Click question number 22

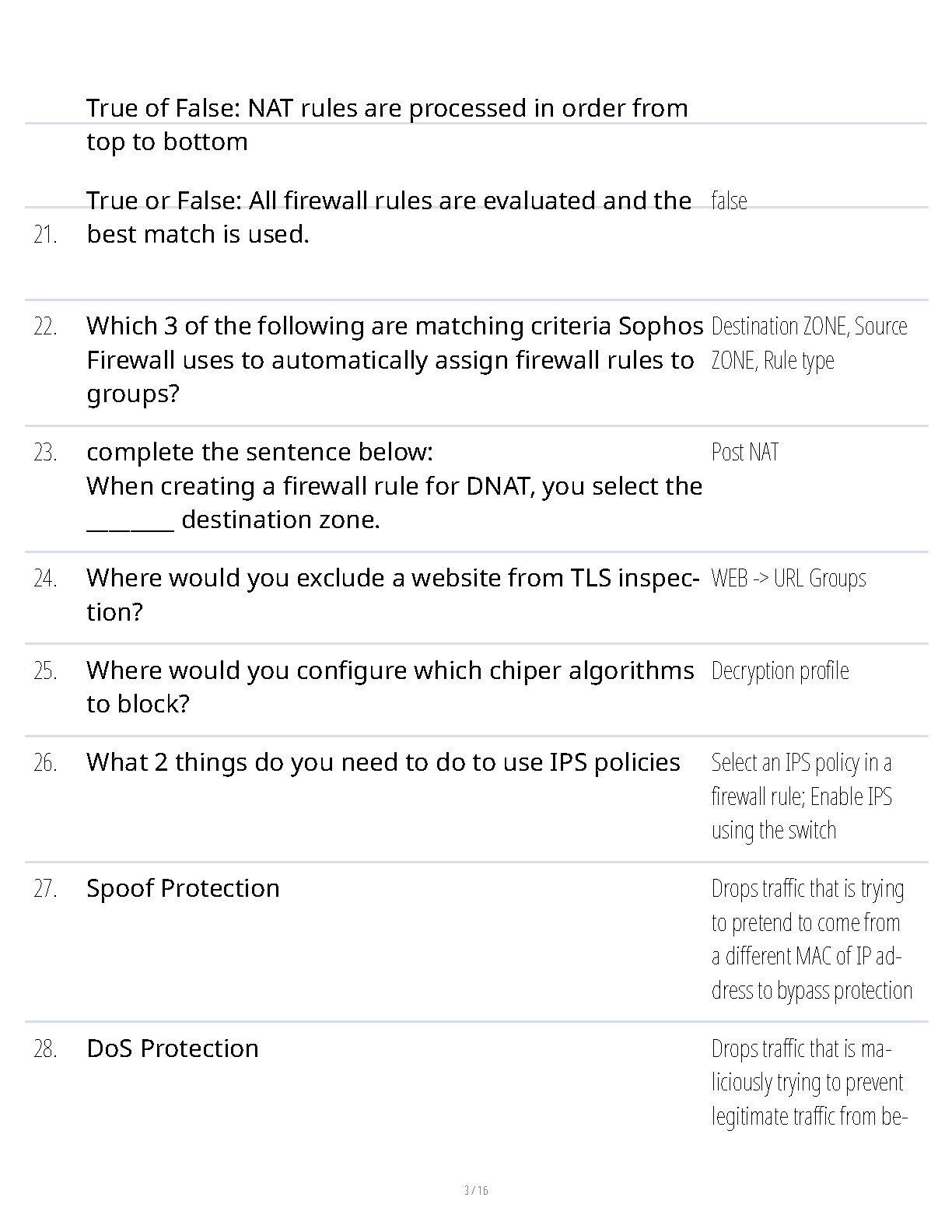pos(46,327)
